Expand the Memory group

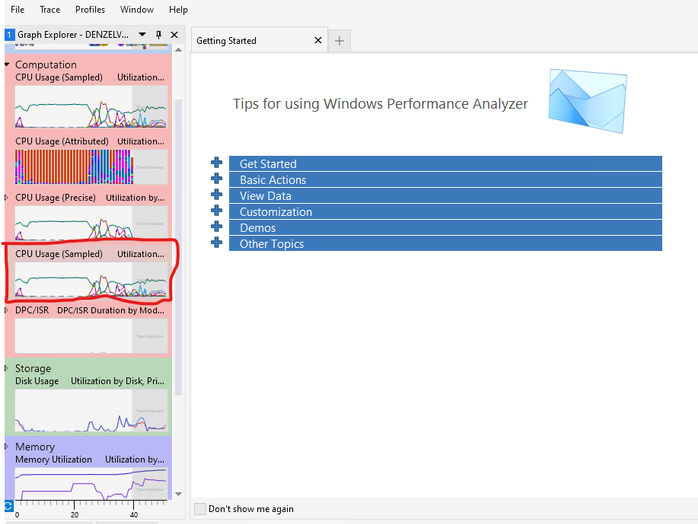[7, 446]
